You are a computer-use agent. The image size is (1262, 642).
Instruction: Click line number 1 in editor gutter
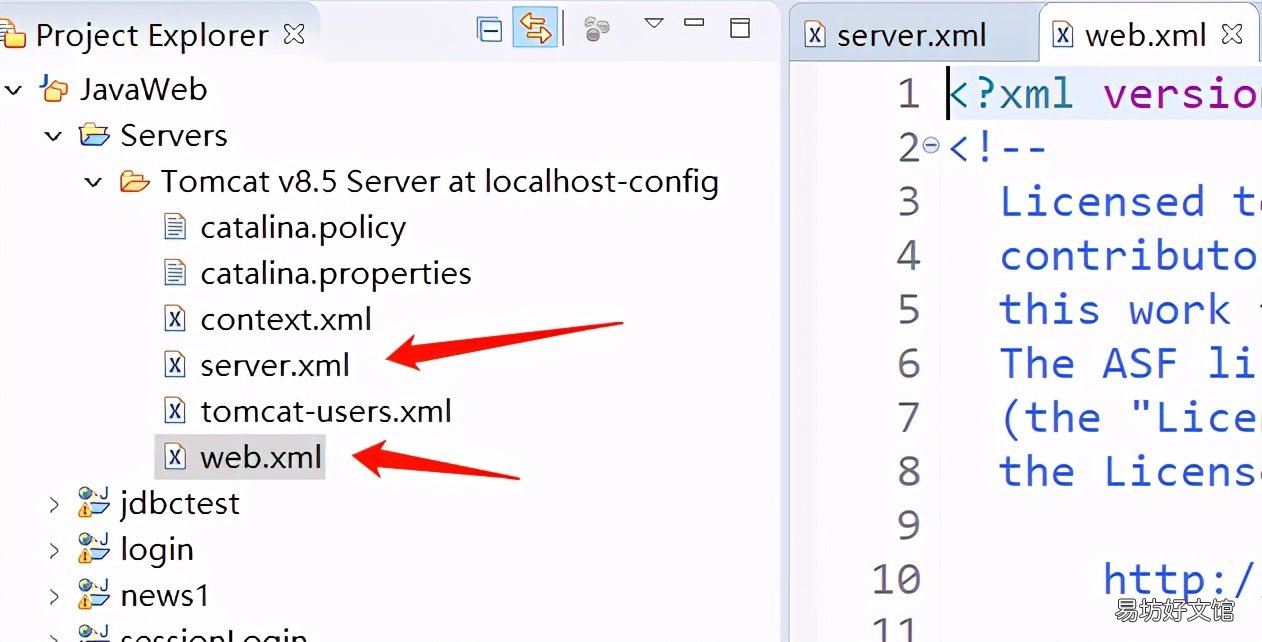click(x=908, y=94)
